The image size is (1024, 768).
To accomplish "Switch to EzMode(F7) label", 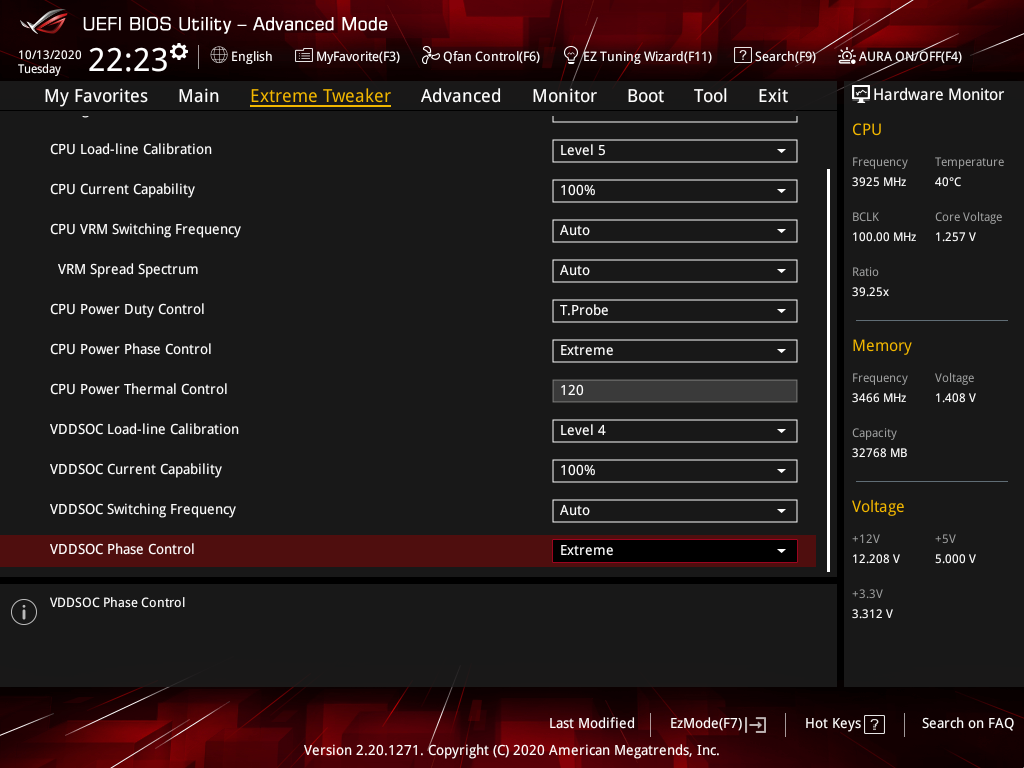I will [x=707, y=724].
